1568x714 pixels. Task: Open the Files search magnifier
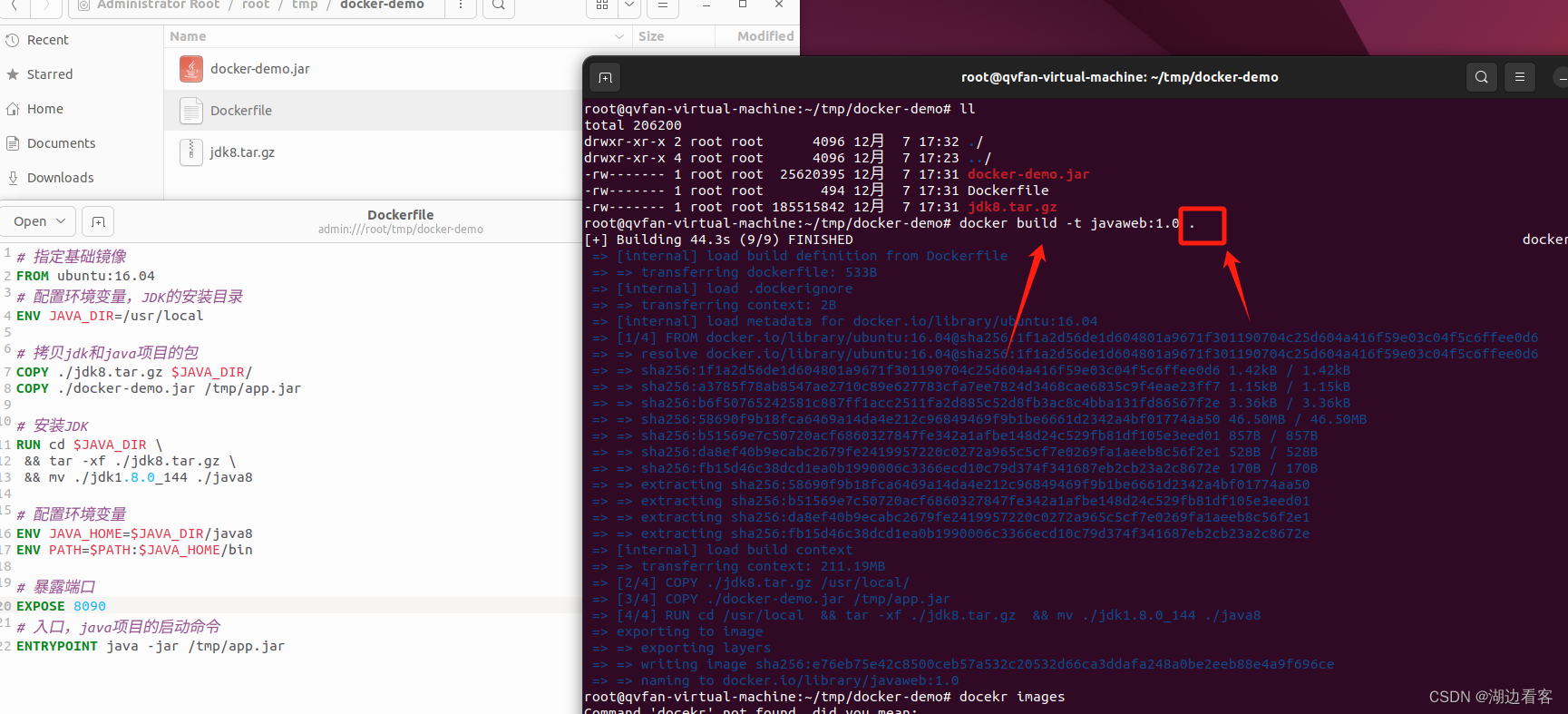pos(499,5)
